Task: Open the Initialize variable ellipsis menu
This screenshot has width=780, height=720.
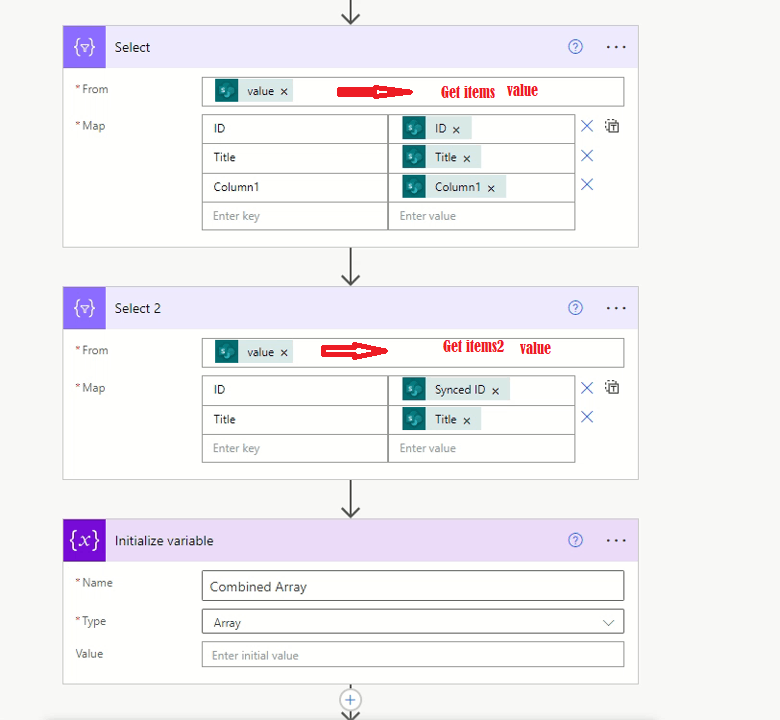Action: [x=616, y=540]
